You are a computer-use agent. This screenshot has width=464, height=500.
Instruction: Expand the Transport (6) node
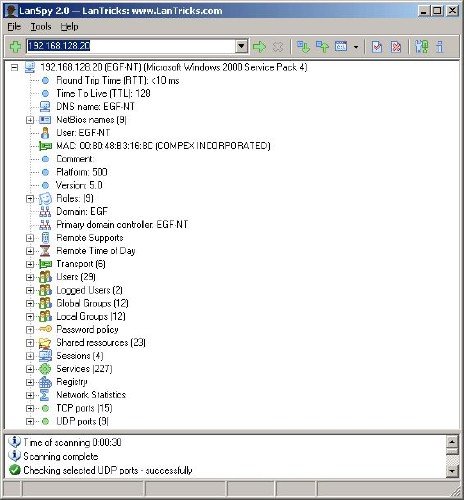(30, 264)
